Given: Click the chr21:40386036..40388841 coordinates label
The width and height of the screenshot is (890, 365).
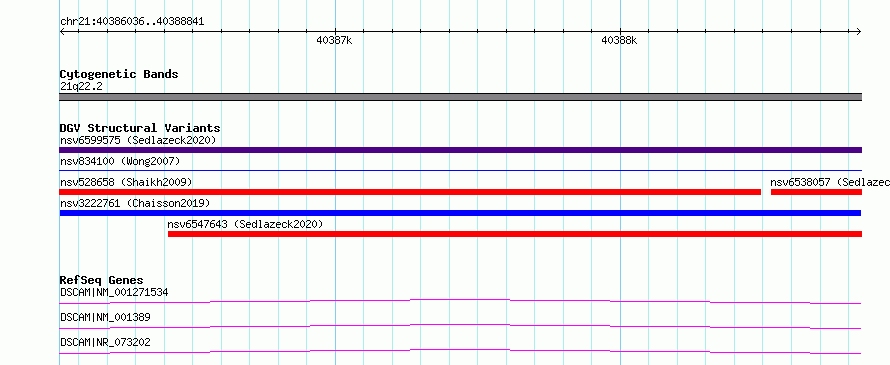Looking at the screenshot, I should tap(132, 22).
